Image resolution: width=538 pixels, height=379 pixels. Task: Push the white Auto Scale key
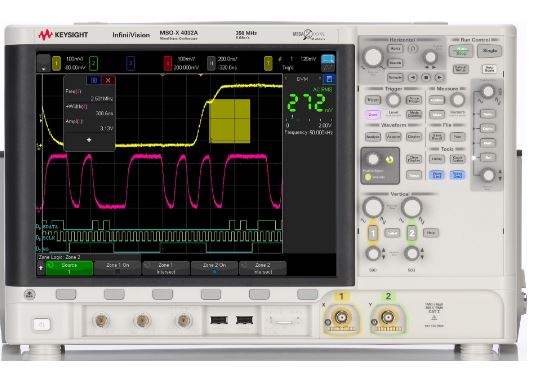(x=489, y=69)
